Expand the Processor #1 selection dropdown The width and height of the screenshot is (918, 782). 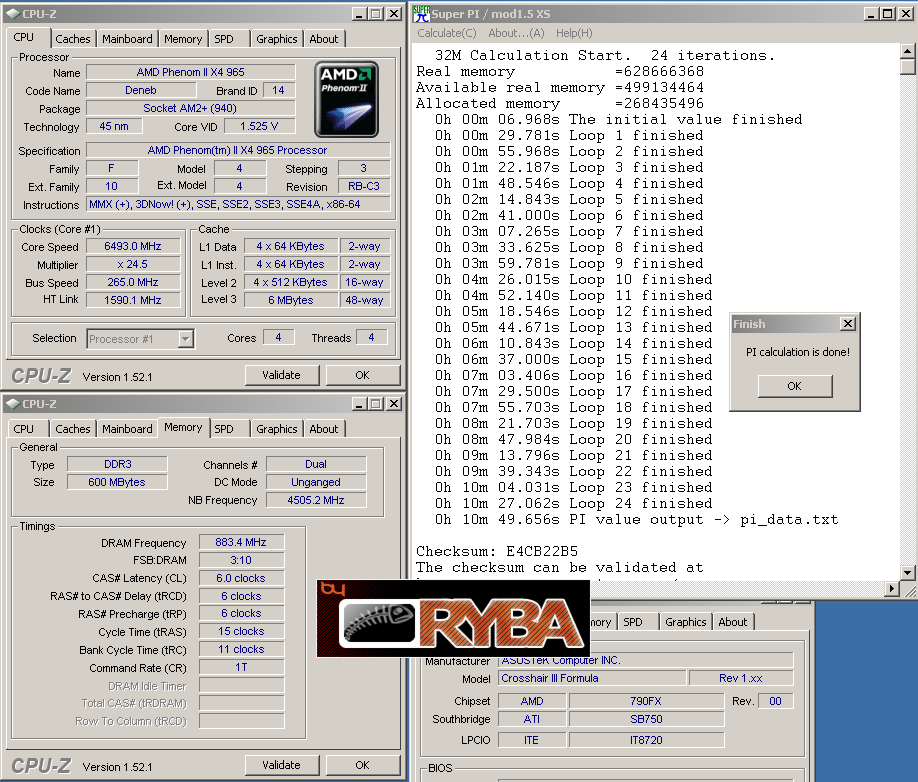click(185, 339)
